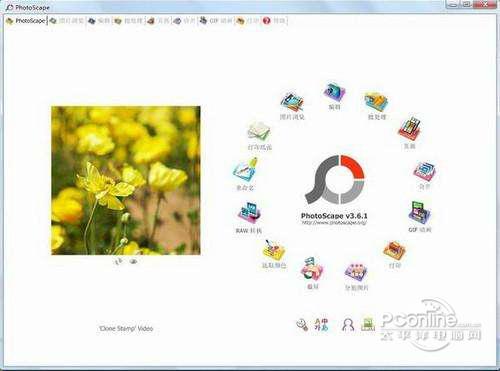Click the person silhouette icon at bottom
Screen dimensions: 500x371
(x=348, y=324)
